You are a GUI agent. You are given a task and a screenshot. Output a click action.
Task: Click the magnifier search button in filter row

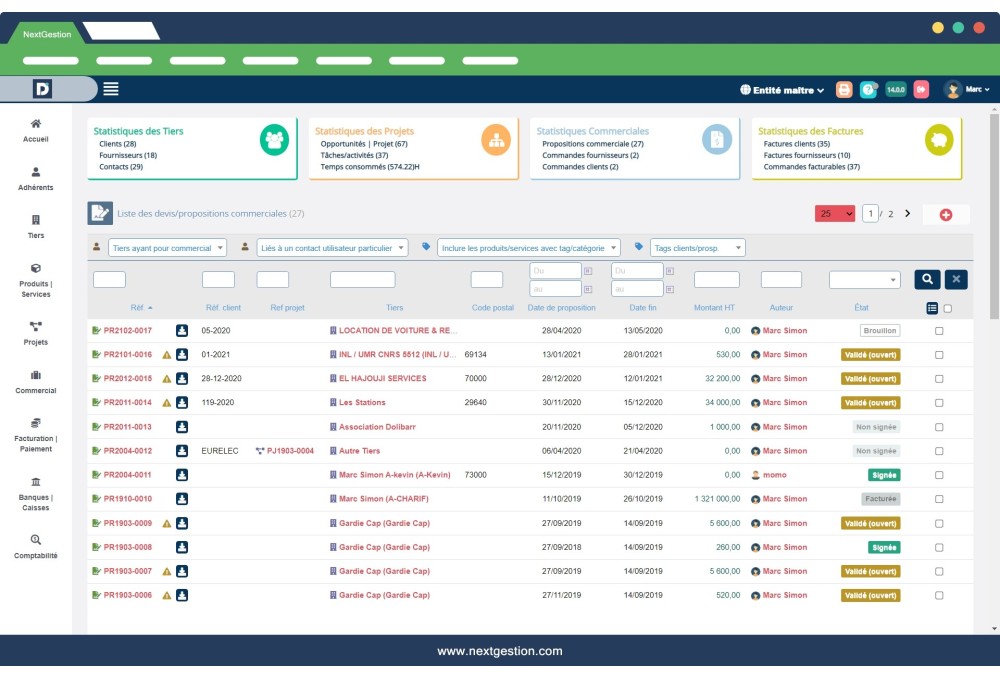pos(927,280)
